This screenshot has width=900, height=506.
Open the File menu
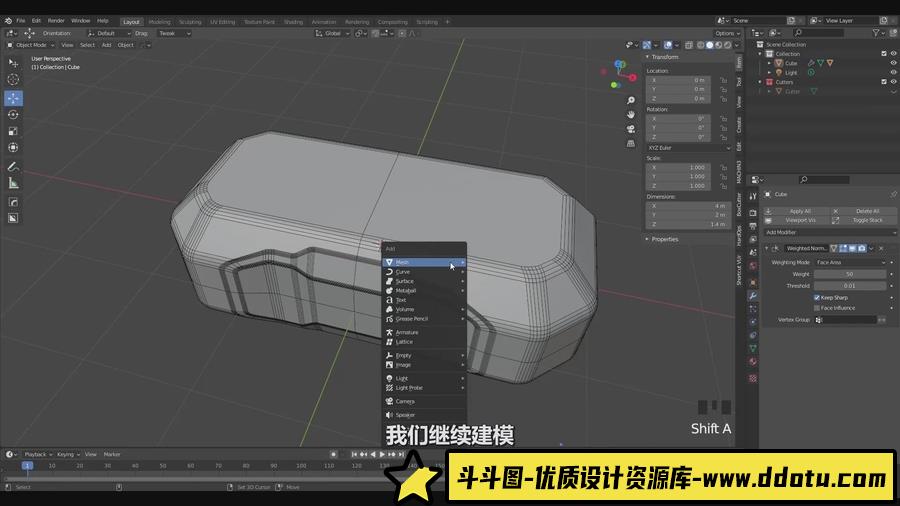click(x=21, y=21)
